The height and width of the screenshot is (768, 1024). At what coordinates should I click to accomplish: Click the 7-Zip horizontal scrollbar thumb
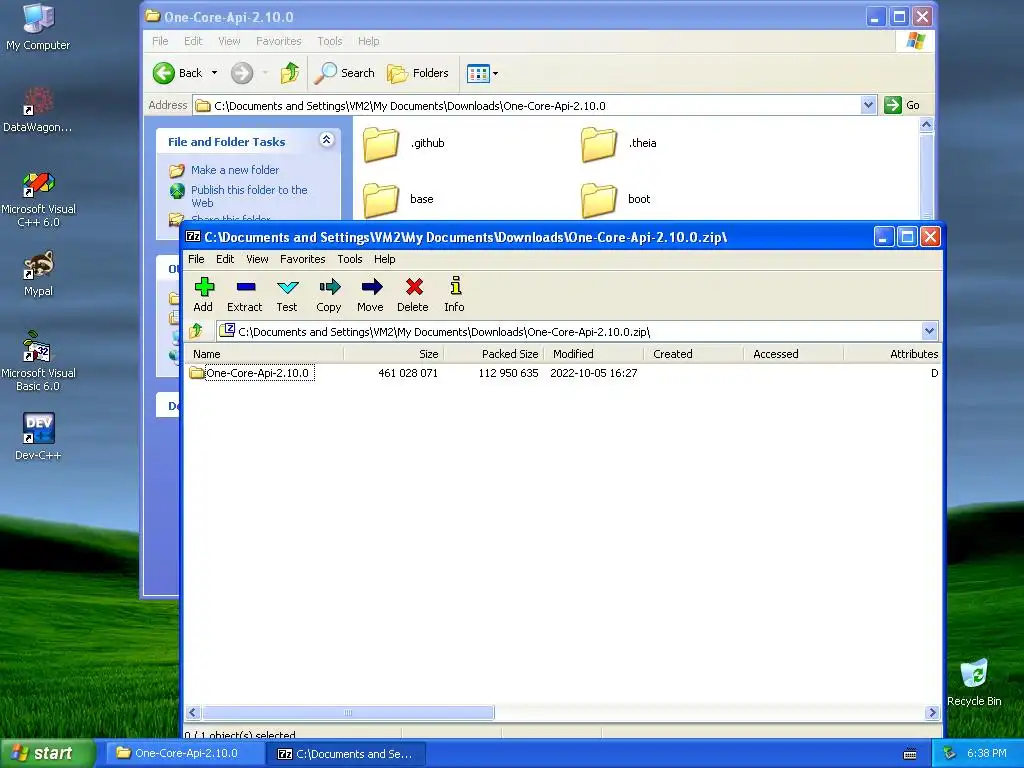click(348, 712)
